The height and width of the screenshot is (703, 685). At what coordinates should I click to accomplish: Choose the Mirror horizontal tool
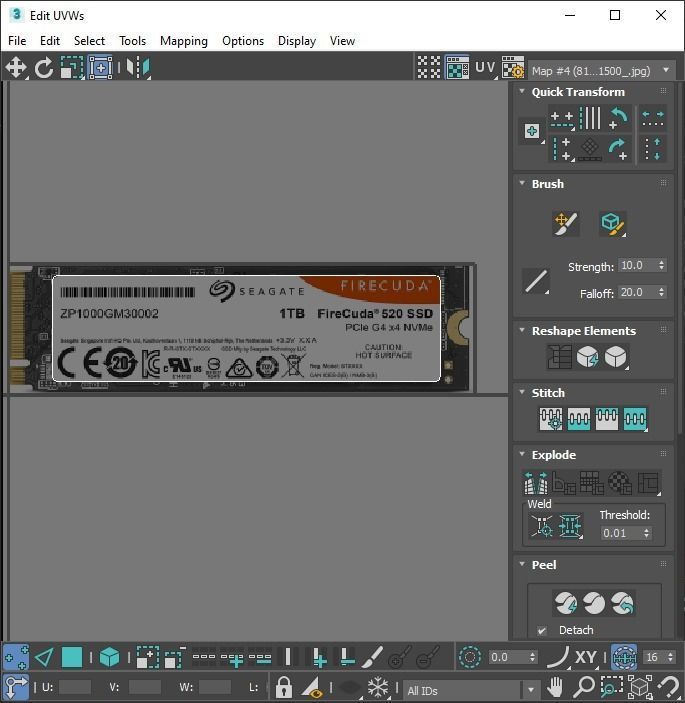pos(138,68)
